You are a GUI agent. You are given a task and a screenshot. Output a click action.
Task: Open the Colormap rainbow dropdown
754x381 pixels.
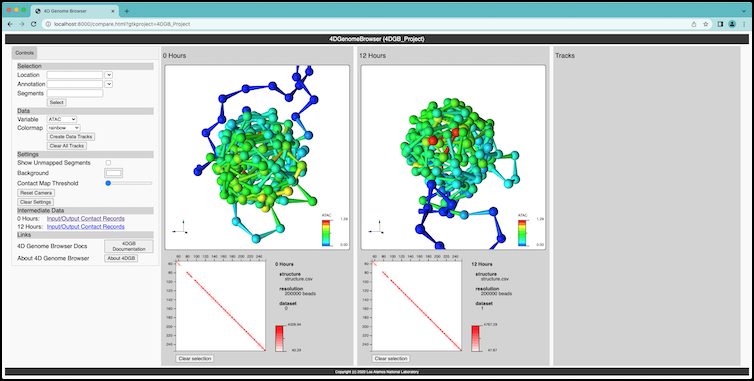click(x=63, y=128)
